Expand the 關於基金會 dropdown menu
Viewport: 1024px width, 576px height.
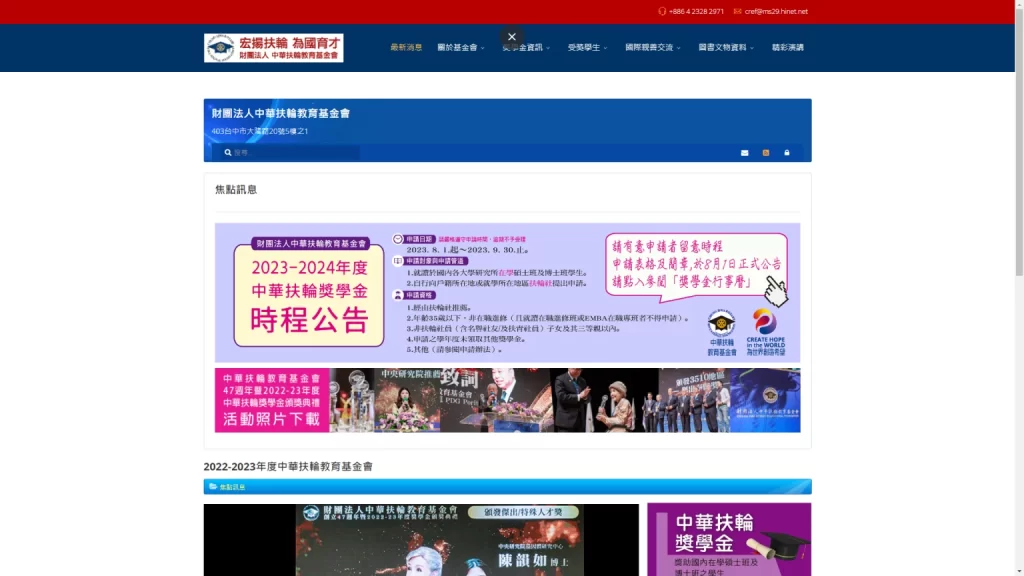[x=461, y=48]
